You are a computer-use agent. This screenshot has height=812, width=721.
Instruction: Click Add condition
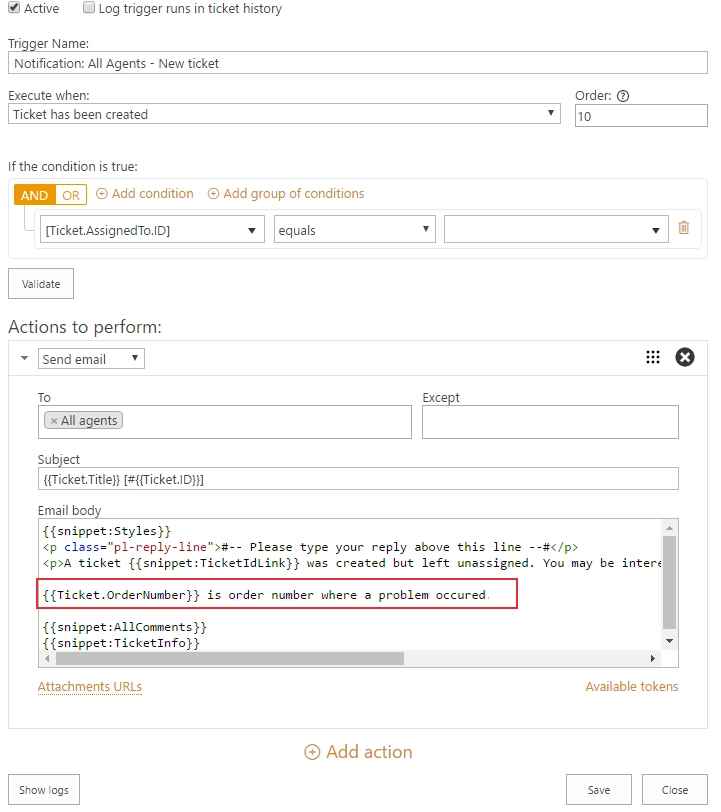coord(145,194)
